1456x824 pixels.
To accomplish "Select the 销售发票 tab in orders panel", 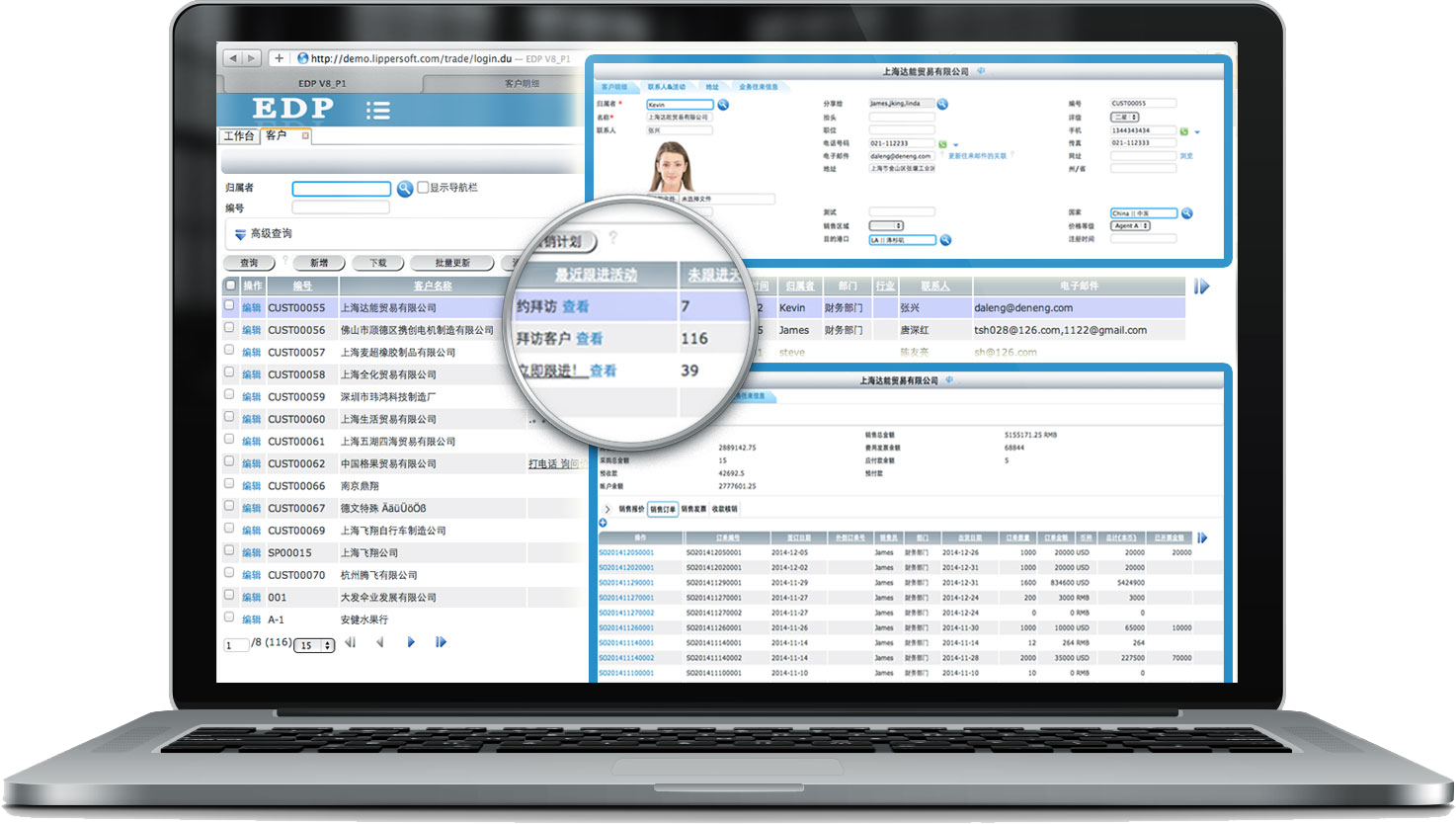I will click(693, 509).
